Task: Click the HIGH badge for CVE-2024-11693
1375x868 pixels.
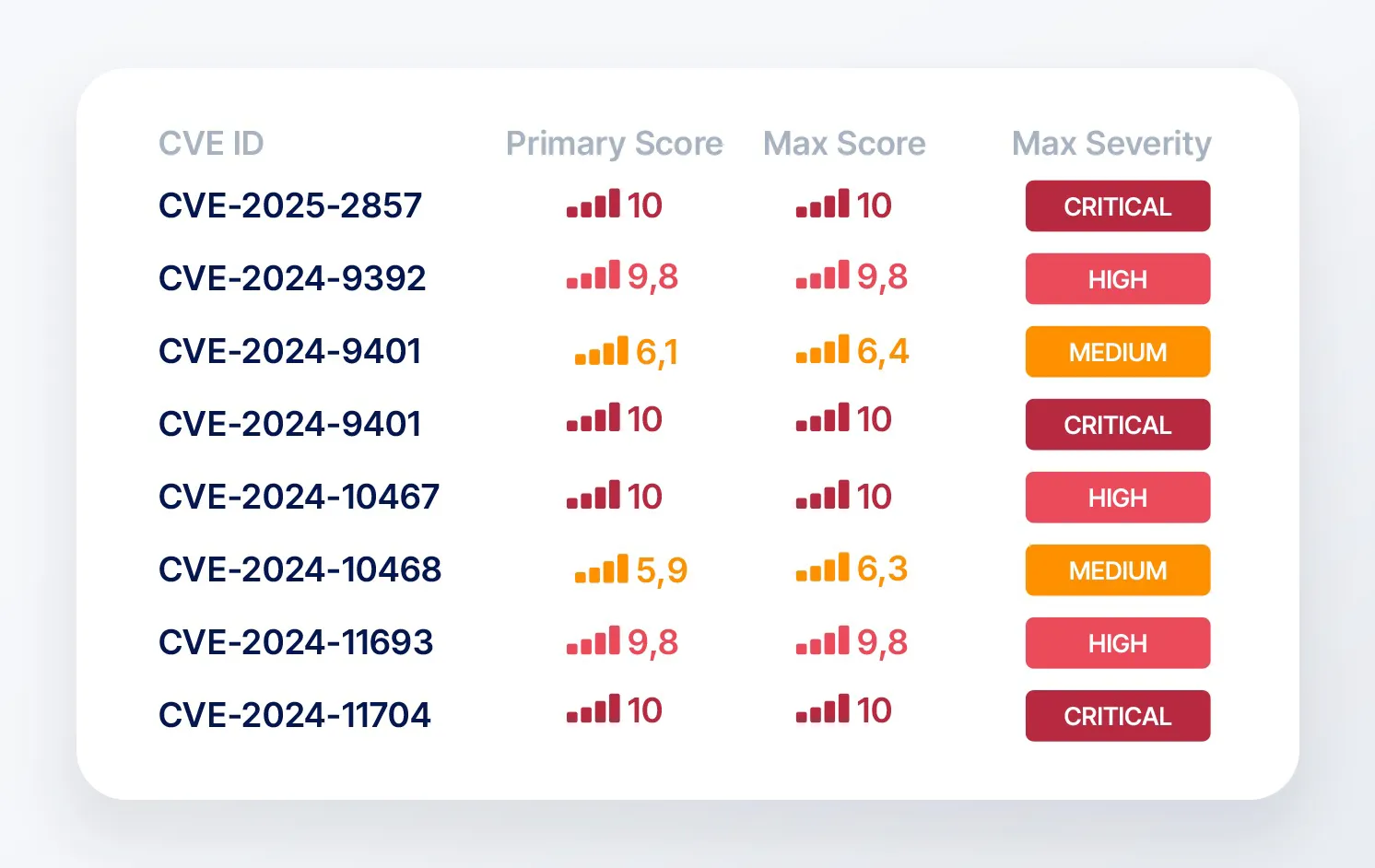Action: (1118, 643)
